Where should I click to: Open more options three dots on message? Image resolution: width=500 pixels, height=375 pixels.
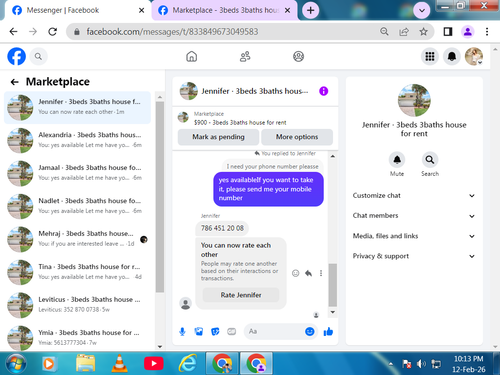pyautogui.click(x=321, y=273)
